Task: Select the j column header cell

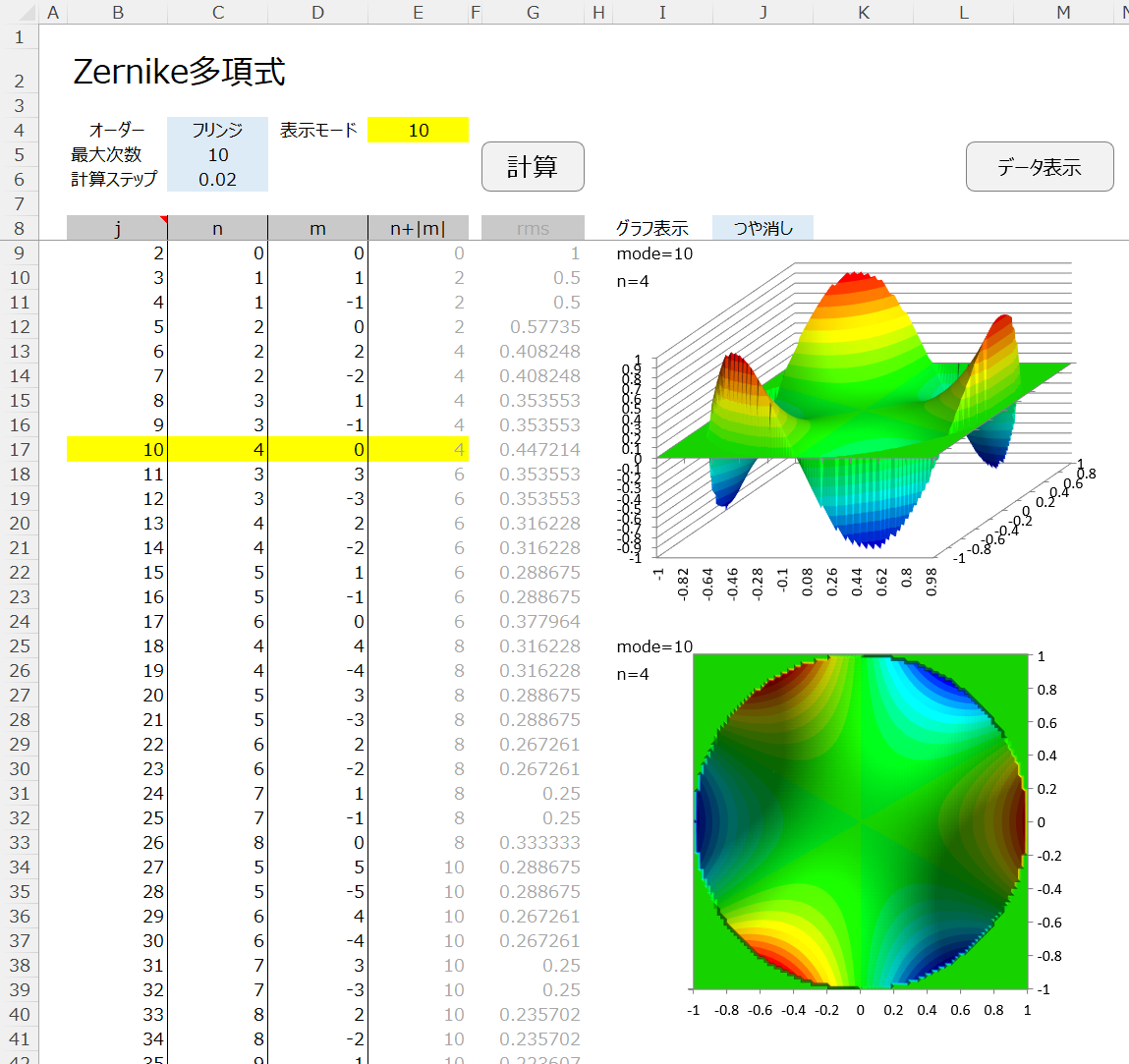Action: click(x=117, y=229)
